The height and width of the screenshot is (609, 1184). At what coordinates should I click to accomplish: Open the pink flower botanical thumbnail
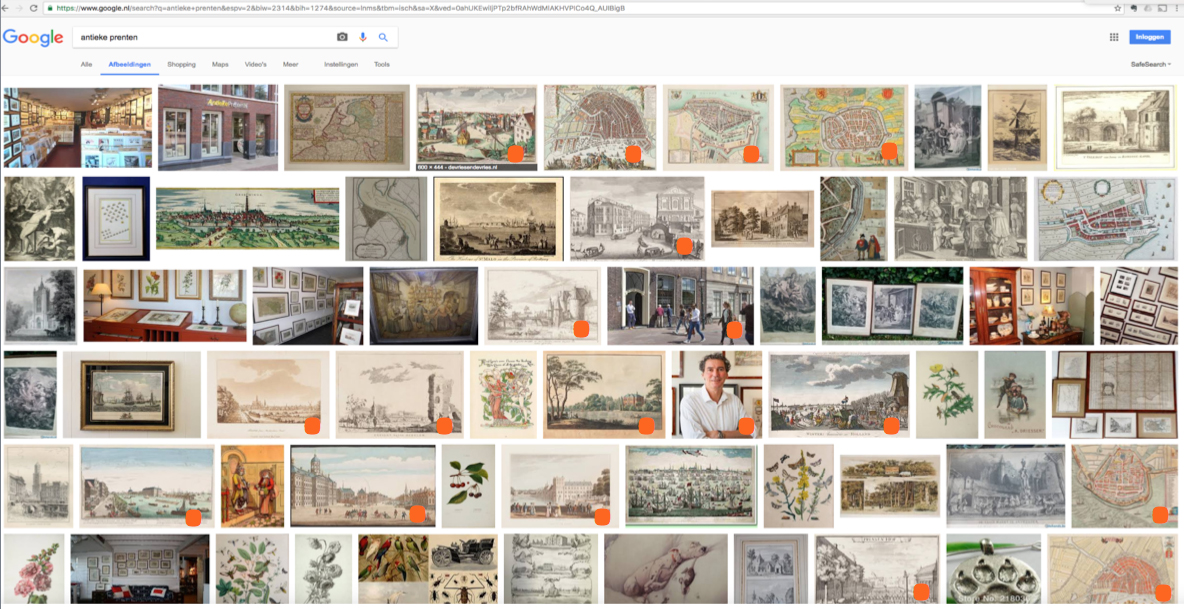point(34,571)
